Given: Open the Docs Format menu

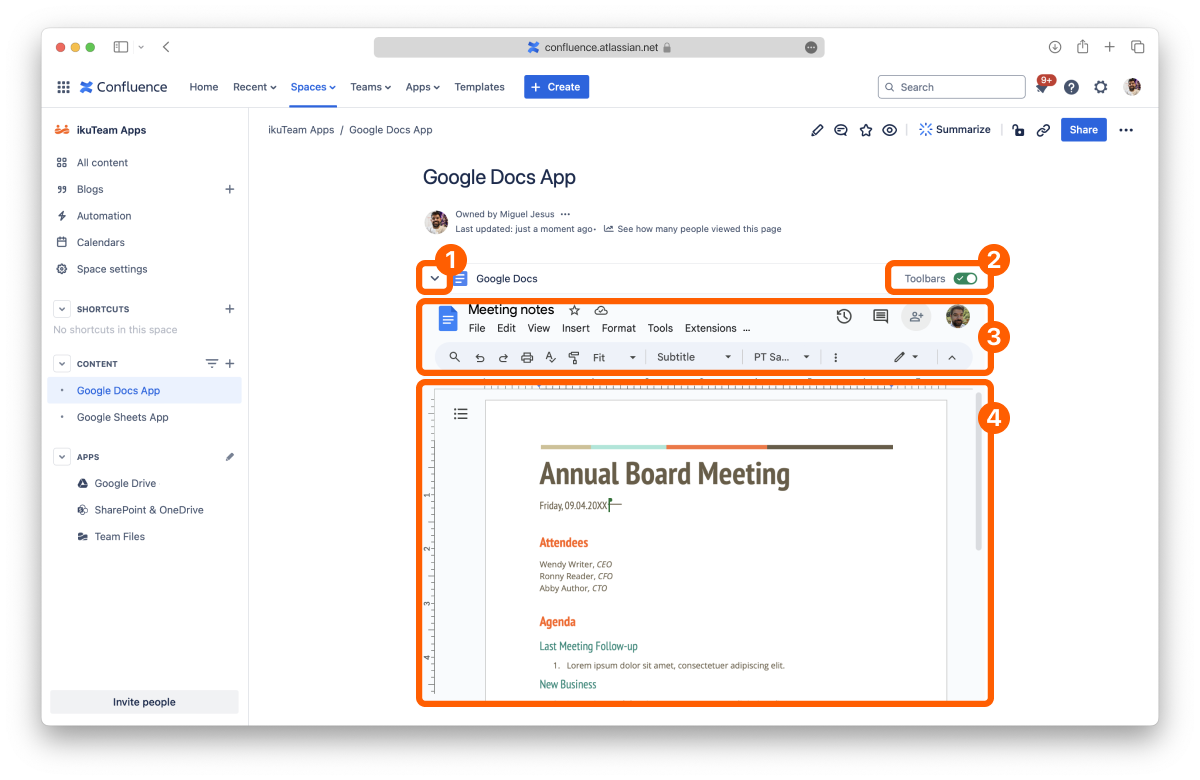Looking at the screenshot, I should 619,328.
